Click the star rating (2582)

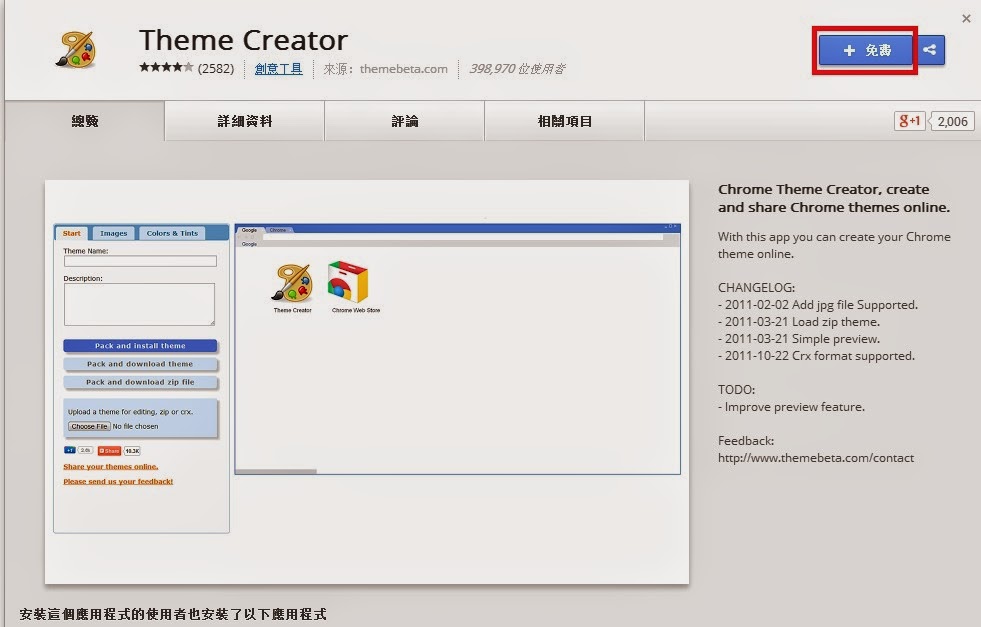click(186, 68)
